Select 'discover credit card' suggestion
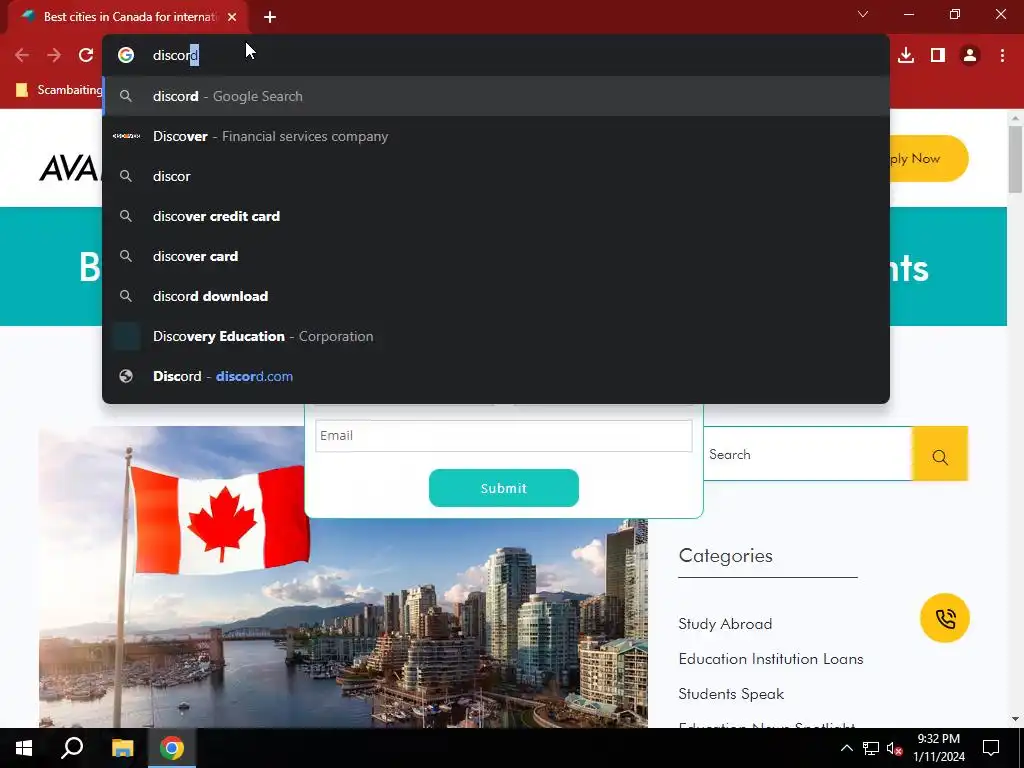This screenshot has width=1024, height=768. point(496,216)
